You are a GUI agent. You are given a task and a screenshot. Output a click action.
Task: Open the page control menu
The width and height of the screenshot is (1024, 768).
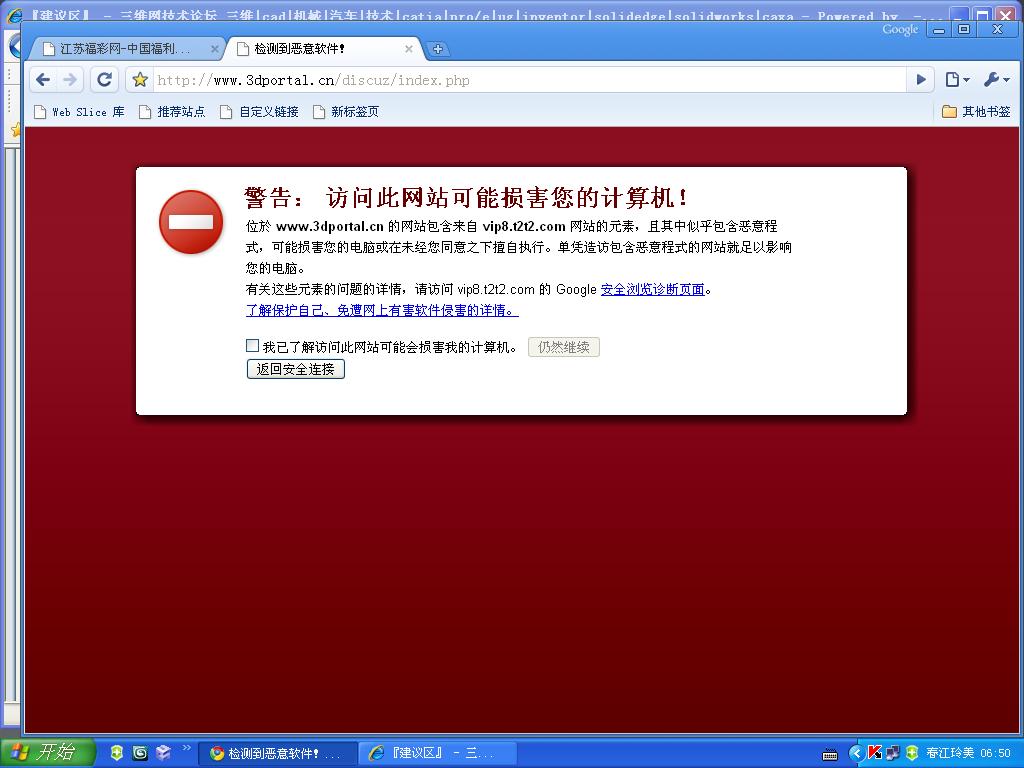pos(957,80)
